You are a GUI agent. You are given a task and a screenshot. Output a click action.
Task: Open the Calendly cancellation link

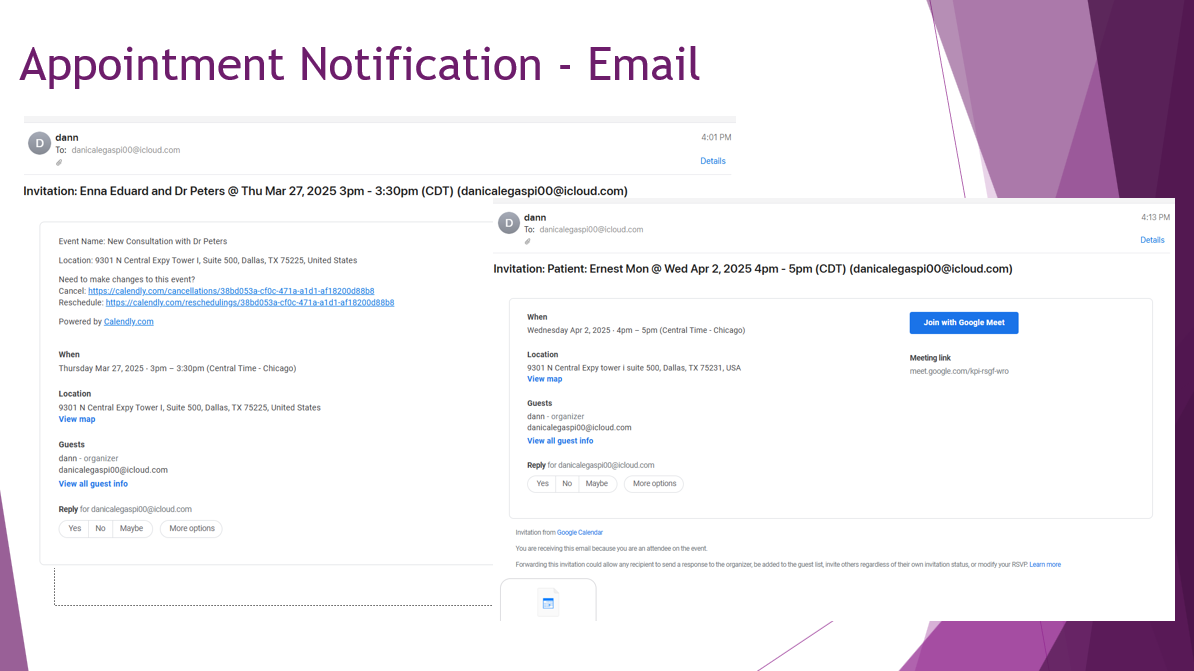point(231,291)
